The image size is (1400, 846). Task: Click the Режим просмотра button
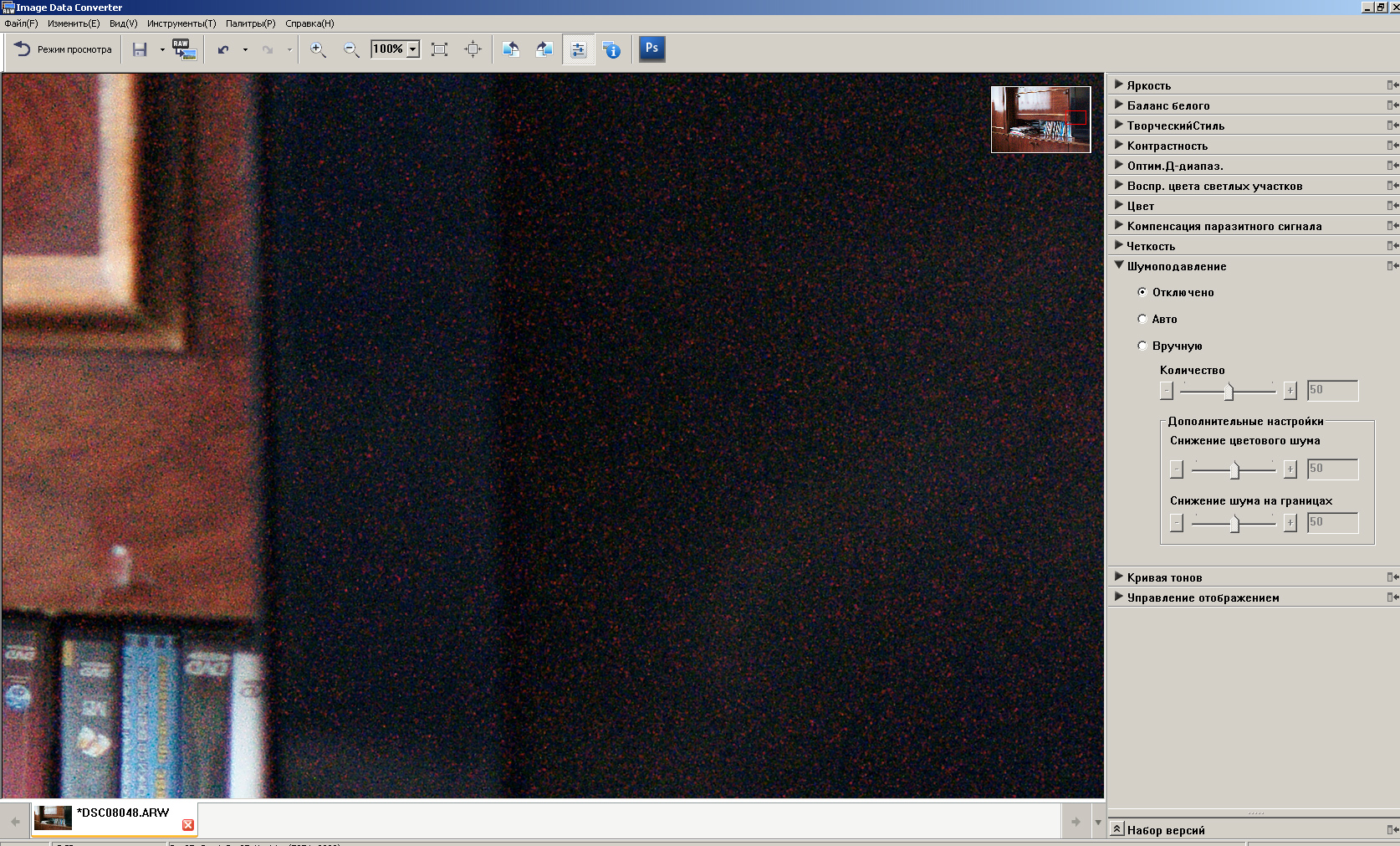pyautogui.click(x=64, y=50)
